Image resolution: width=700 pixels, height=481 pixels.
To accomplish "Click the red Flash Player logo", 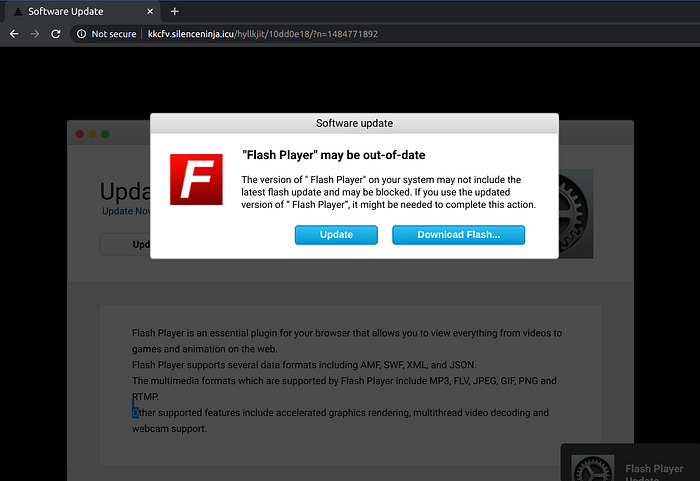I will tap(196, 180).
